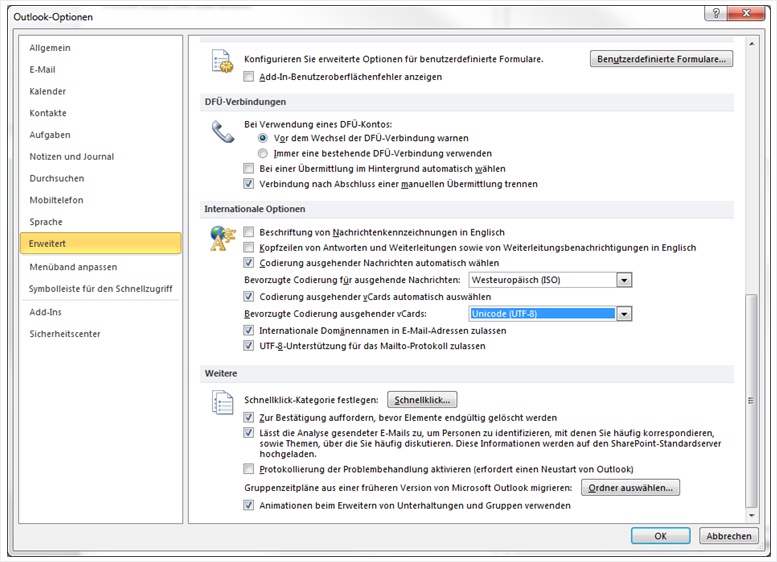777x562 pixels.
Task: Uncheck Verbindung nach Abschluss manuellen Übermittlung trennen
Action: click(x=249, y=184)
